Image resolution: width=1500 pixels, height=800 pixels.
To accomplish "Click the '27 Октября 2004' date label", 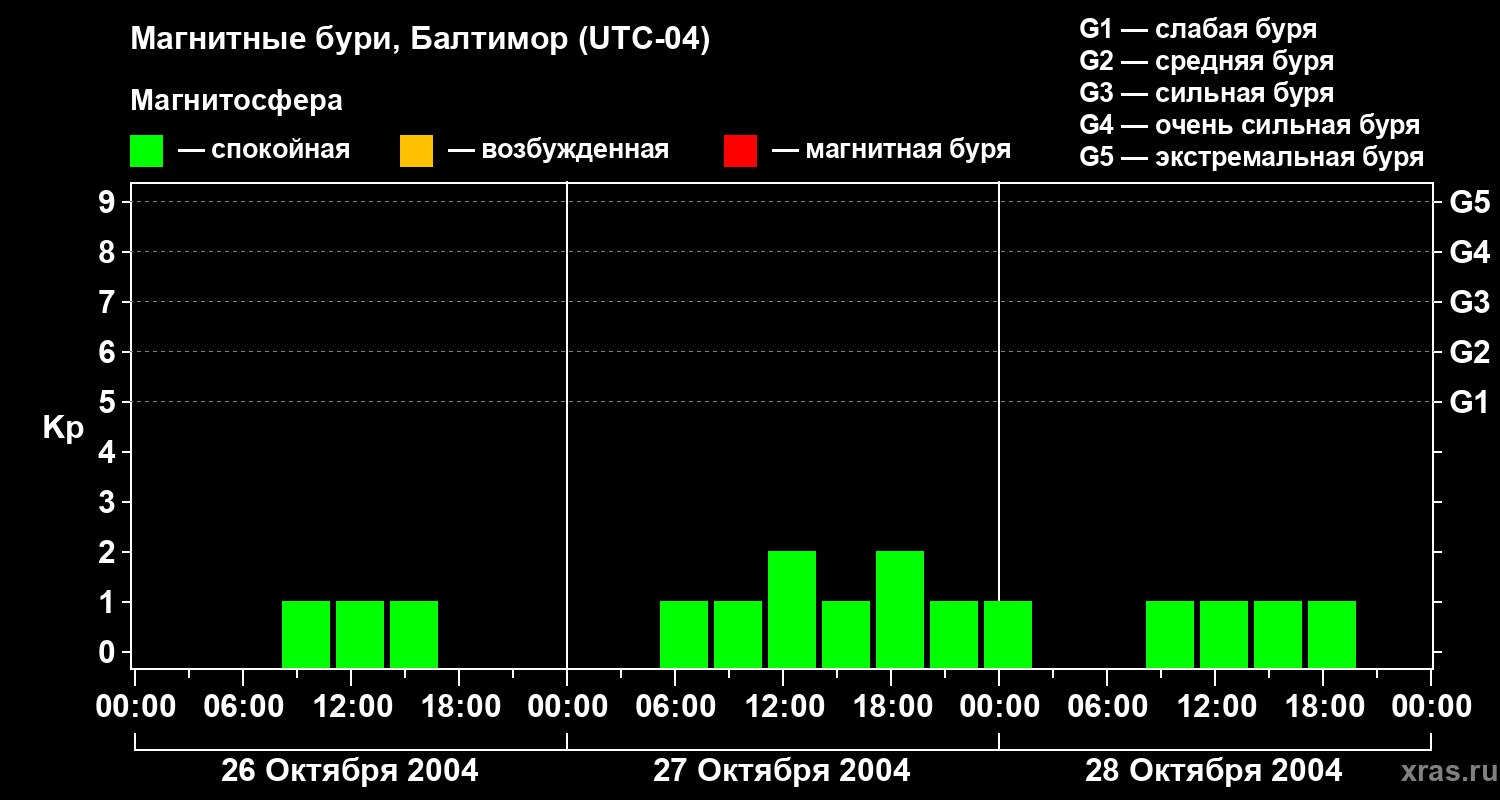I will 782,770.
